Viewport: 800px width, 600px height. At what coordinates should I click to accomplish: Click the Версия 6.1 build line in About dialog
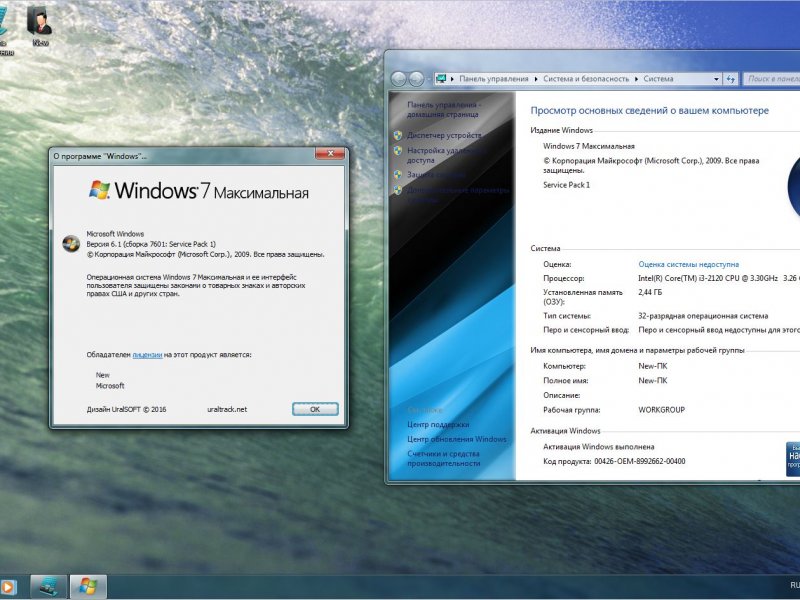point(151,244)
